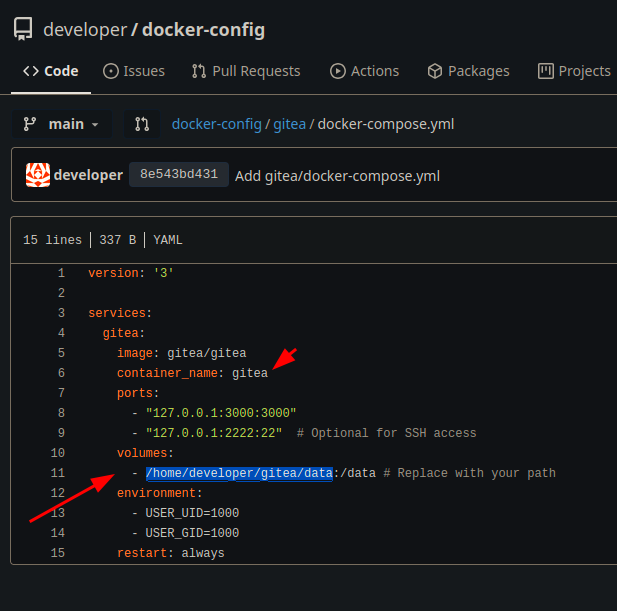Click '# Optional for SSH access' comment

point(386,433)
